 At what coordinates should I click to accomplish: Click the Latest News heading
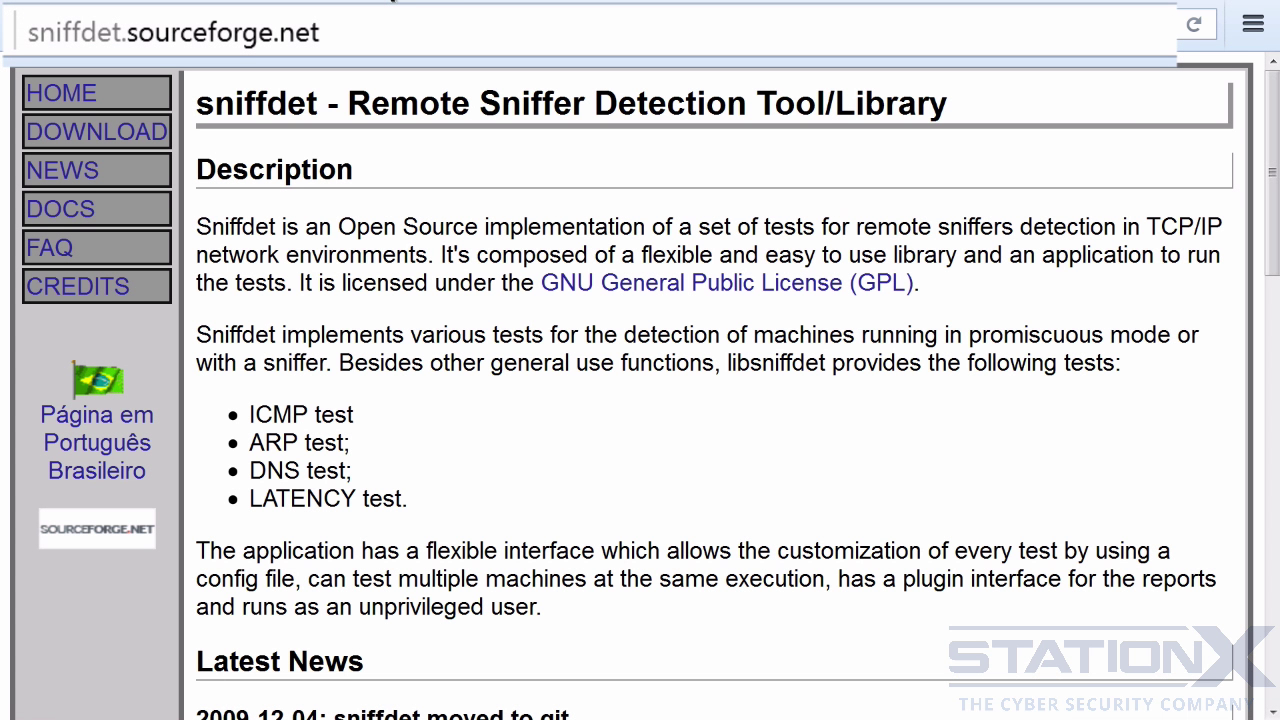click(279, 661)
